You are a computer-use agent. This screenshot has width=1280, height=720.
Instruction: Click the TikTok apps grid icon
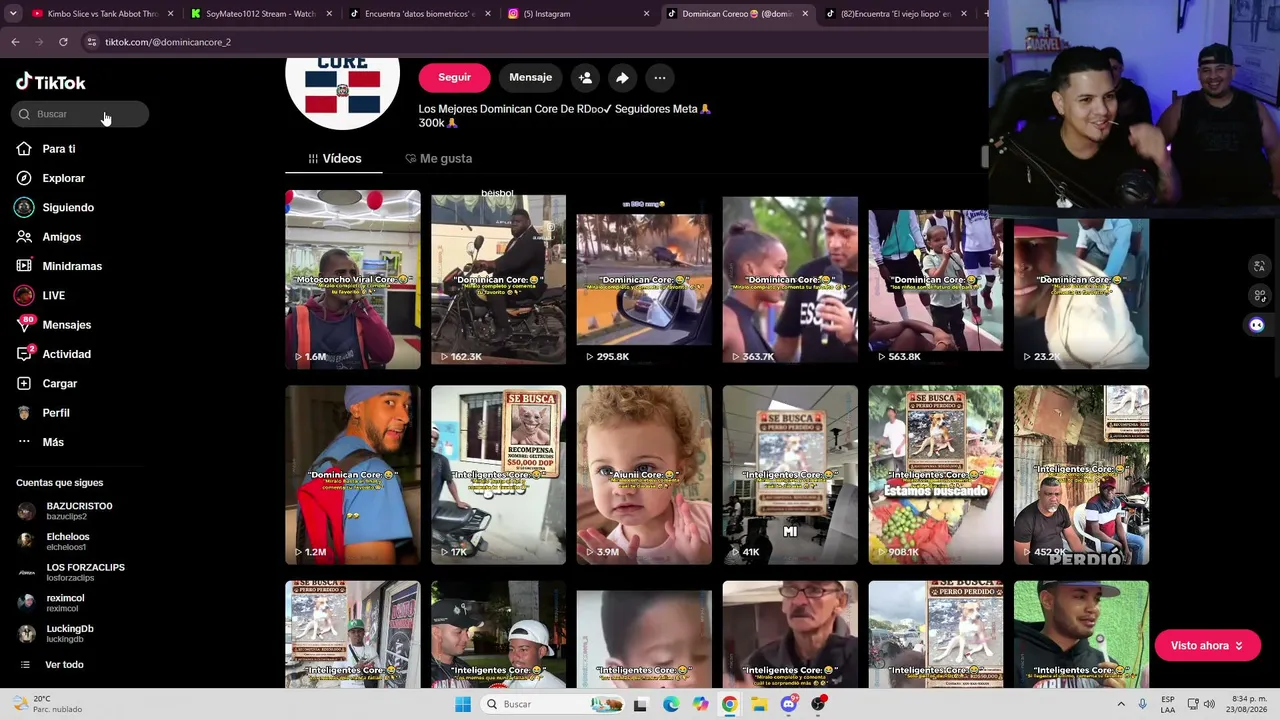(x=1259, y=296)
